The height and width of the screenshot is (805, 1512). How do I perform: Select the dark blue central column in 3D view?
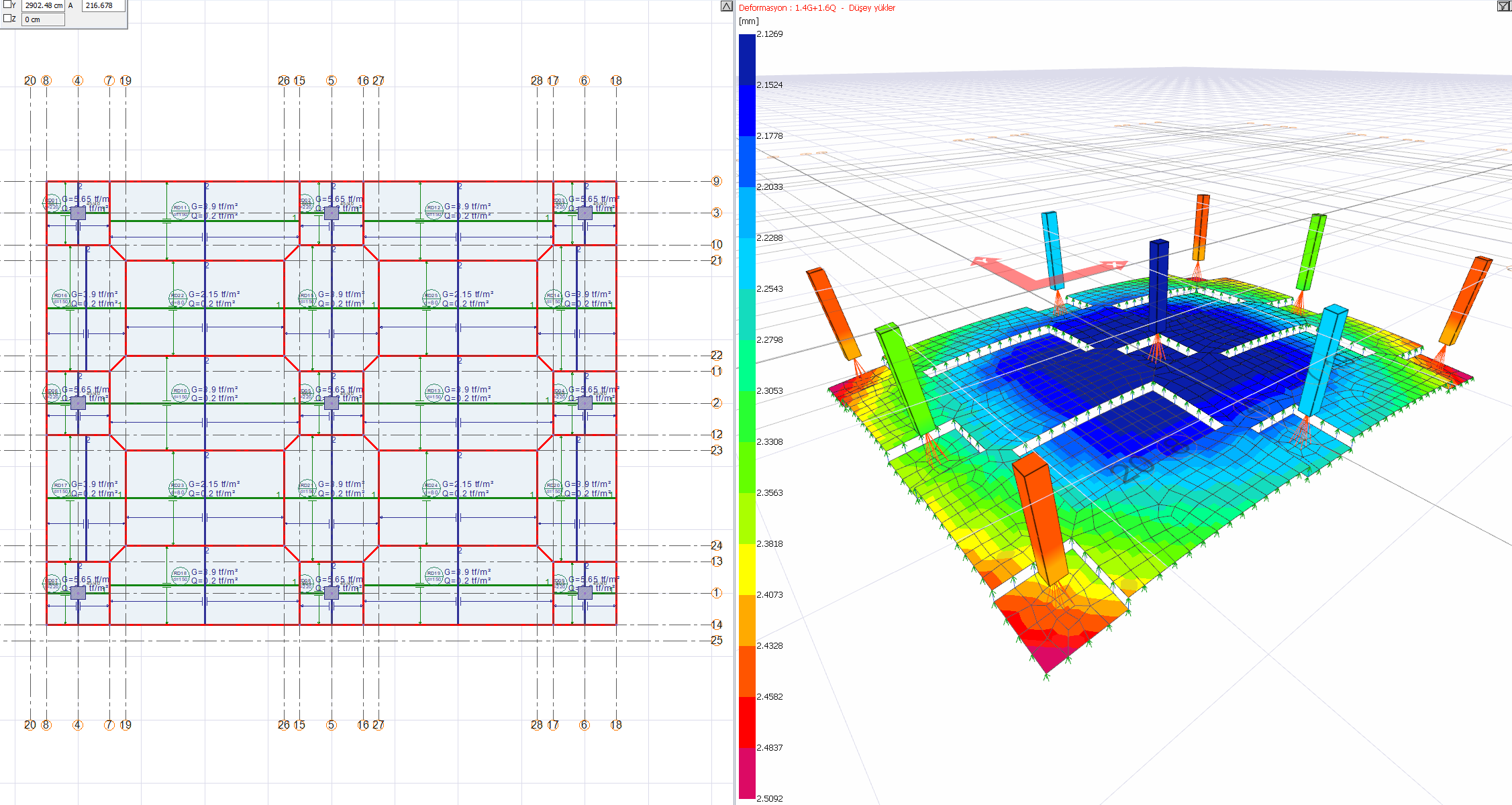[1159, 287]
